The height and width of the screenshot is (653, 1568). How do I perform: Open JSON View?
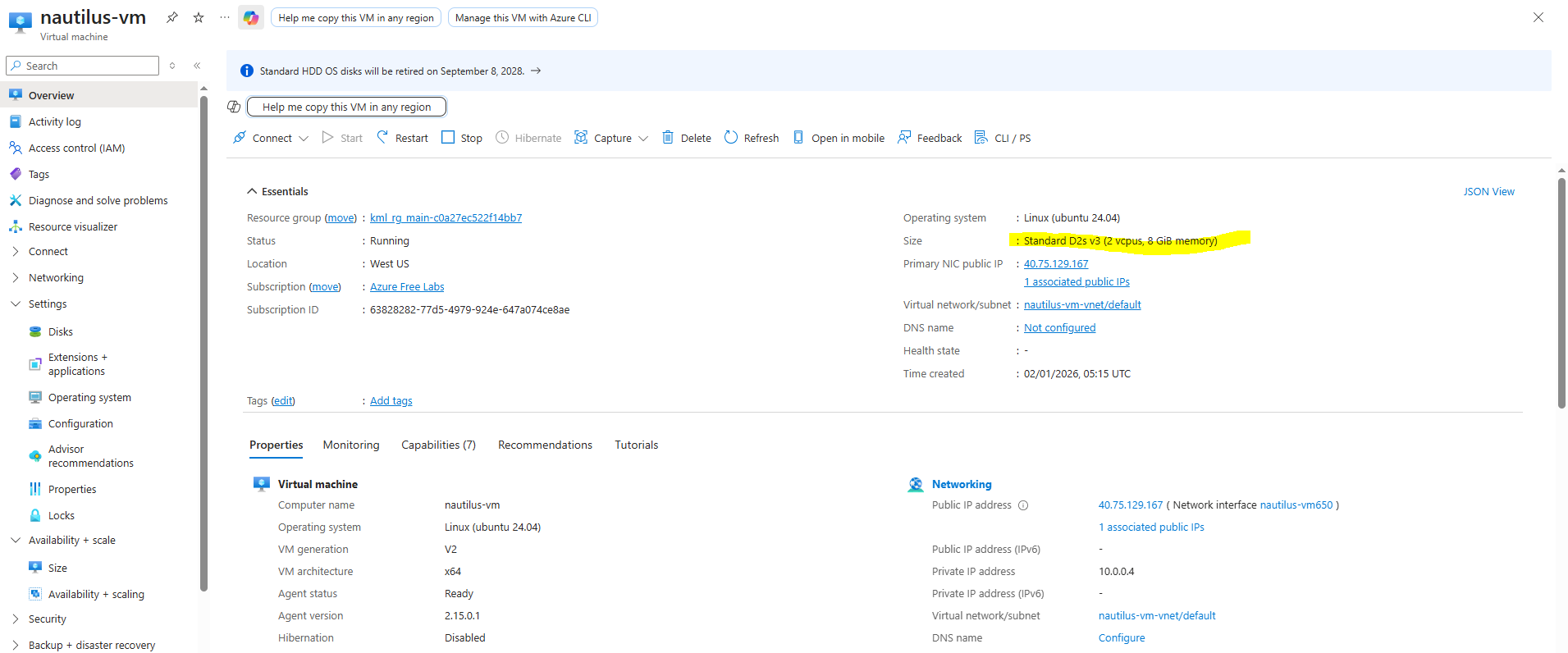(x=1488, y=191)
